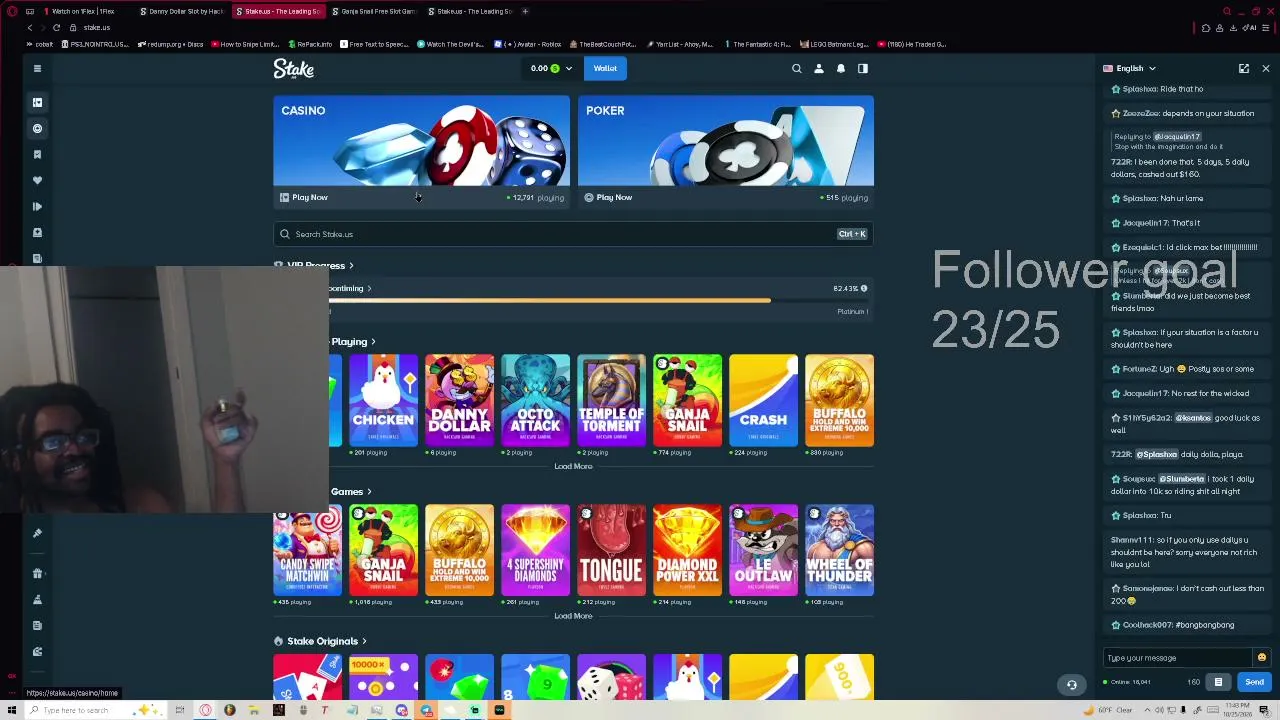Load more recently playing games
Screen dimensions: 1280x720
[573, 466]
